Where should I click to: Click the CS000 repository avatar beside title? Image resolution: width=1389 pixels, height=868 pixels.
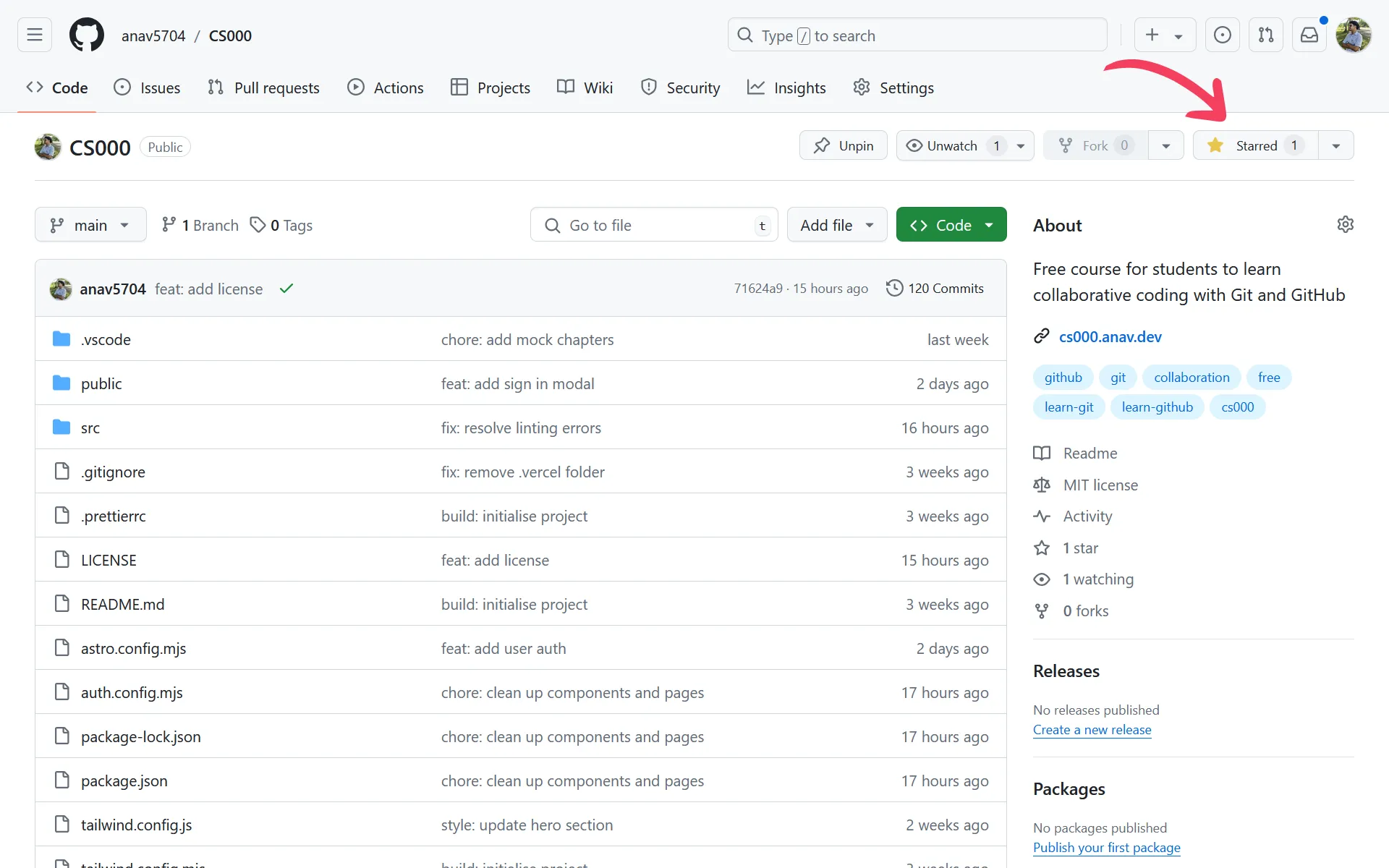(x=48, y=147)
